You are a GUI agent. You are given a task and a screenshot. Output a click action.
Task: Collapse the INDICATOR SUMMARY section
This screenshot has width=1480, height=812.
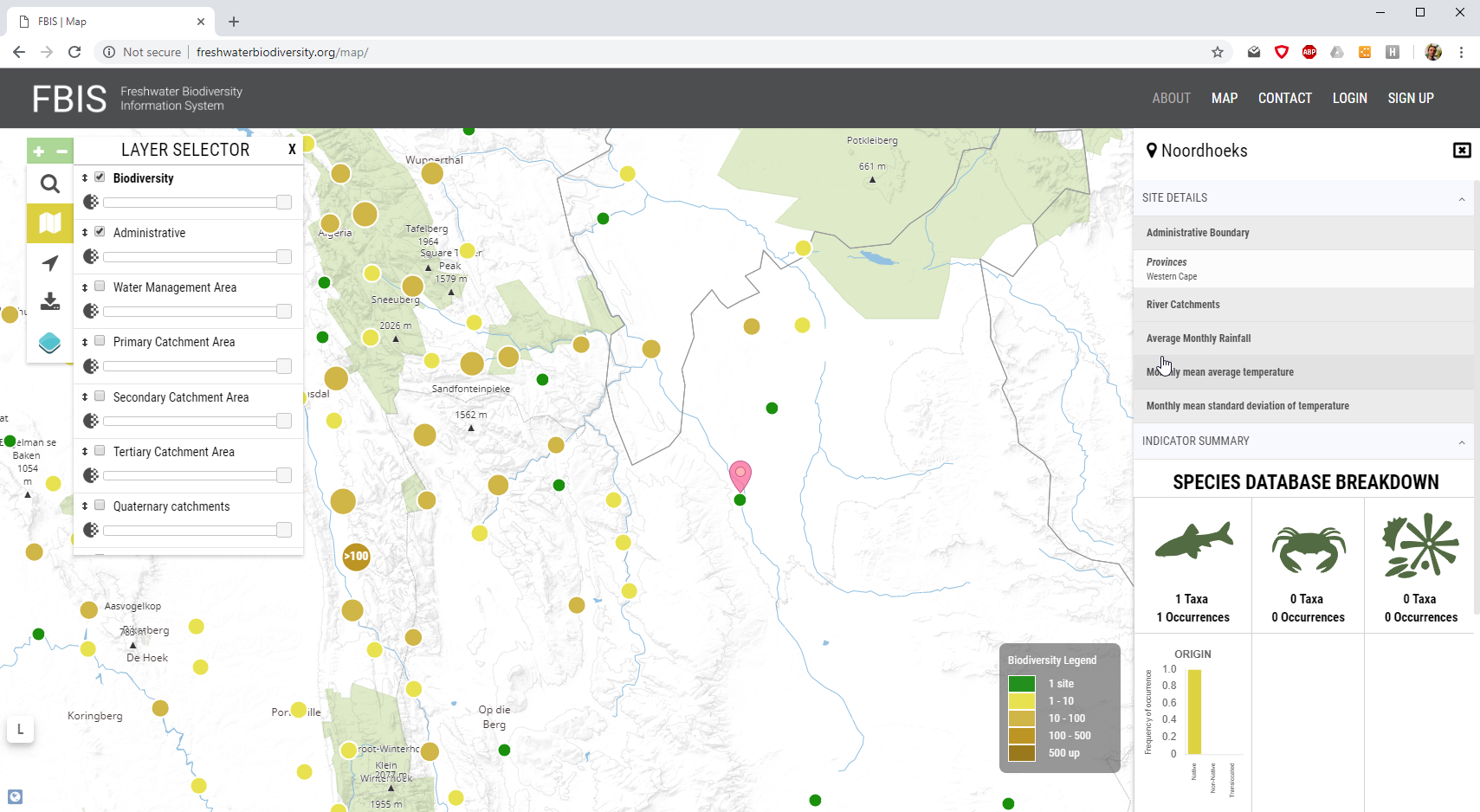[1460, 441]
